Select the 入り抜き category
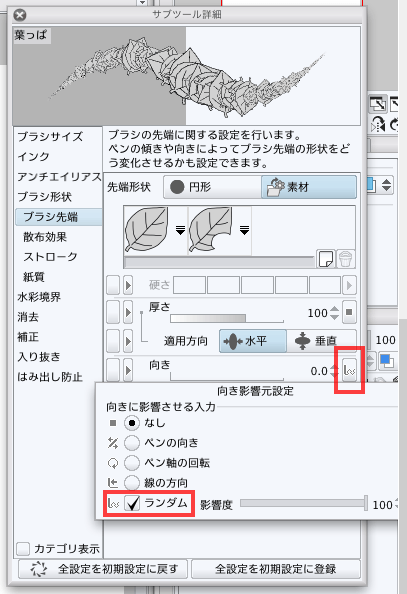The width and height of the screenshot is (407, 594). [x=39, y=357]
